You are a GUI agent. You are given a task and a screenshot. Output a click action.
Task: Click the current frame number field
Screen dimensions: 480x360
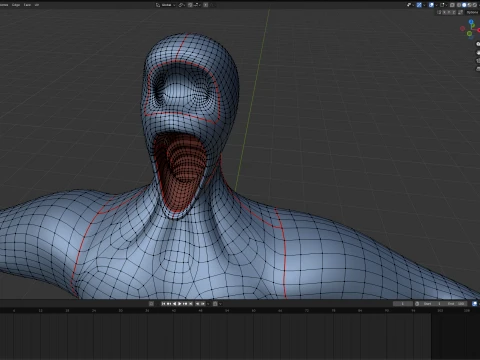tap(403, 304)
